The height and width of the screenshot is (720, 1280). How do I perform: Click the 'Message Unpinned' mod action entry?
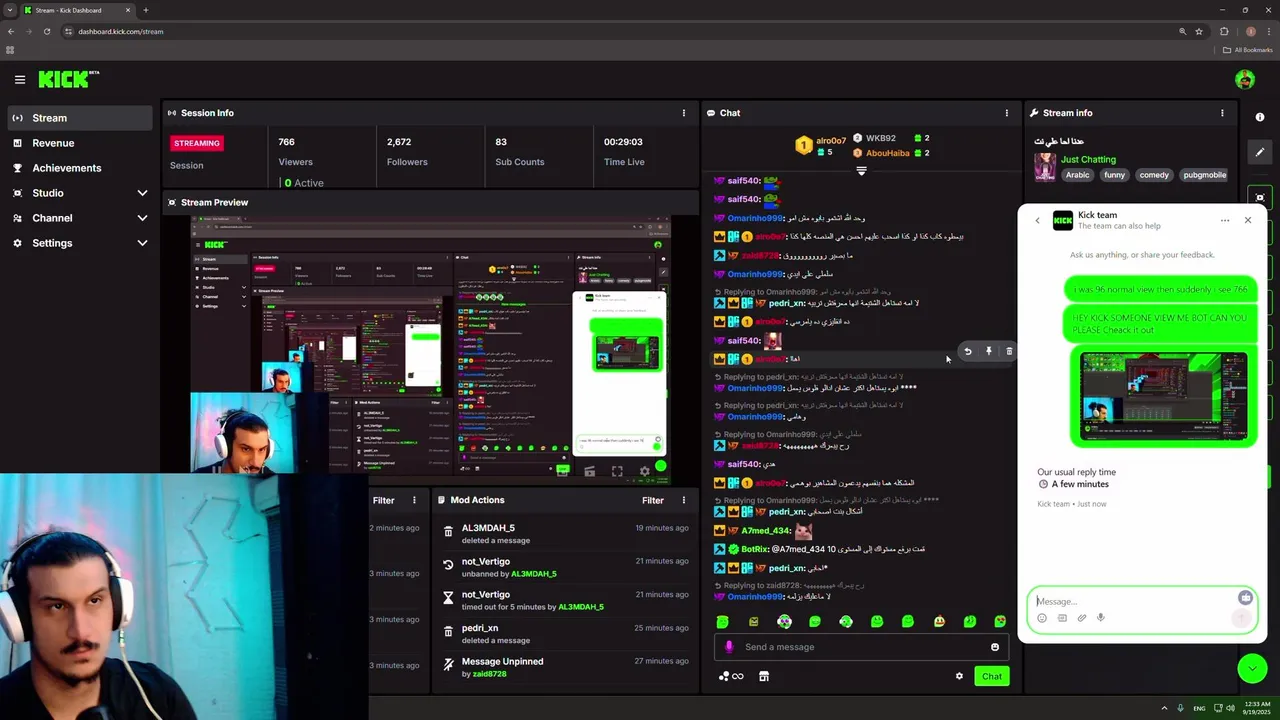click(x=566, y=667)
